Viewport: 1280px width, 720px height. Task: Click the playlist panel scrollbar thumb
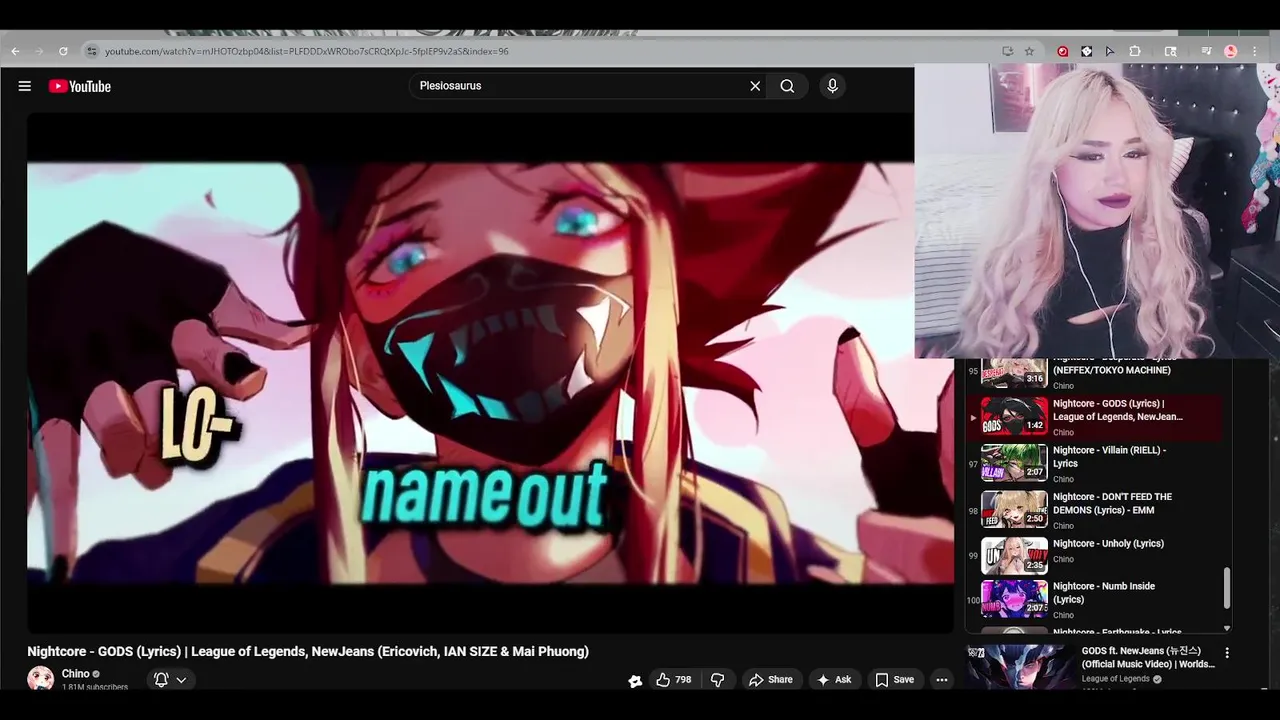pos(1227,588)
